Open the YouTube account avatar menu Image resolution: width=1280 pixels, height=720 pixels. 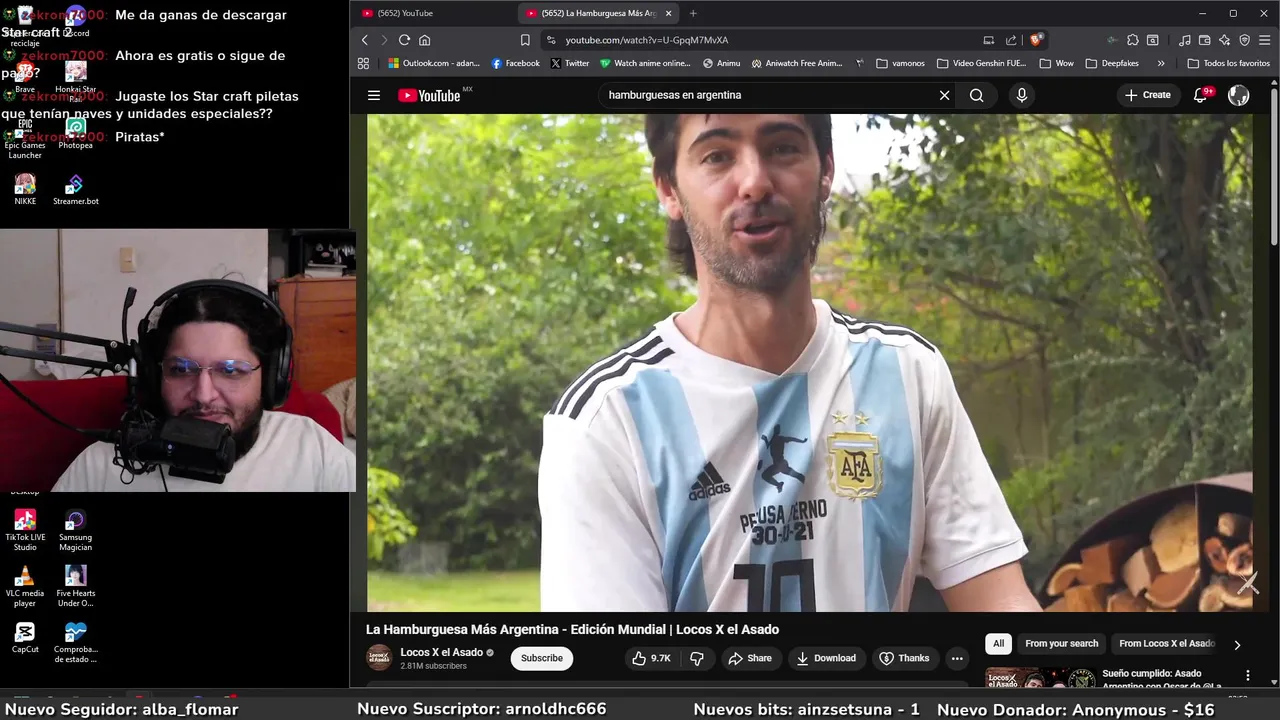[1238, 95]
